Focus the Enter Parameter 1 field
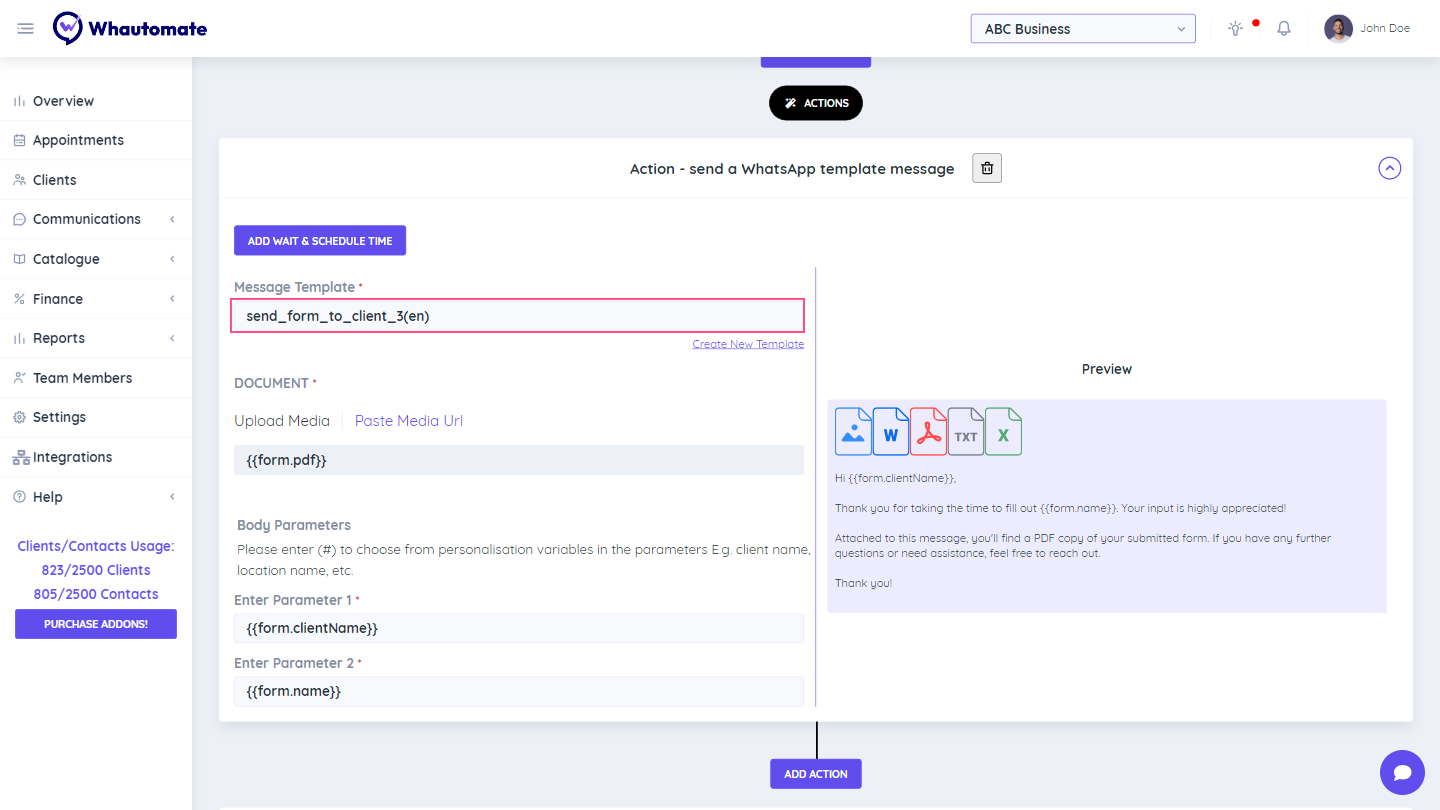This screenshot has height=810, width=1440. click(x=518, y=628)
